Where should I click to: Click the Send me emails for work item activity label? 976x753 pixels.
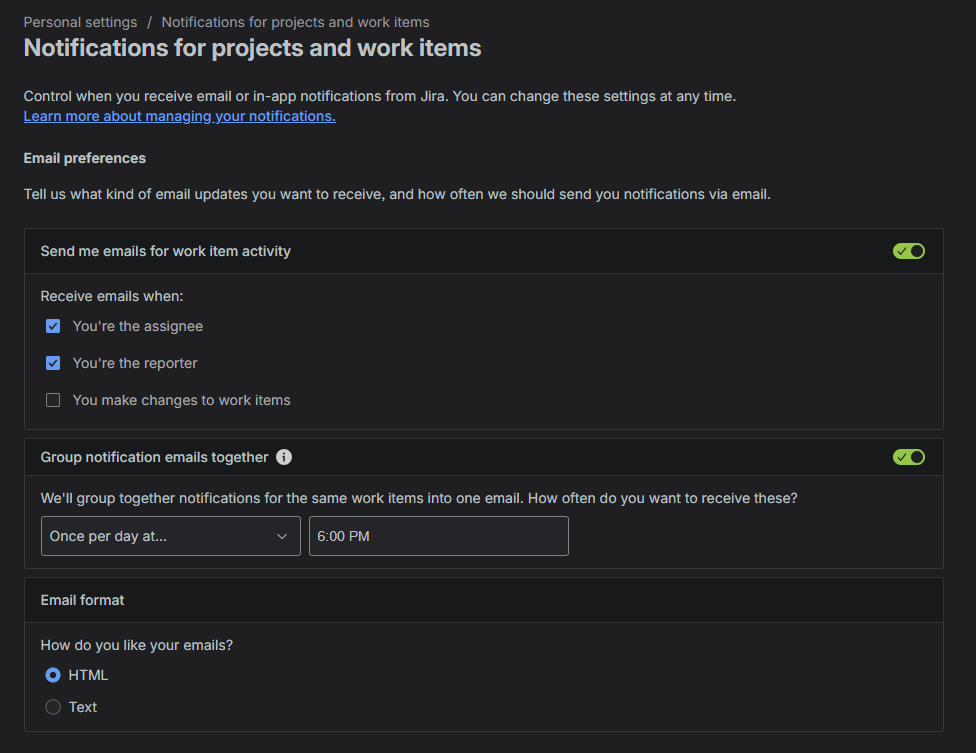[166, 251]
